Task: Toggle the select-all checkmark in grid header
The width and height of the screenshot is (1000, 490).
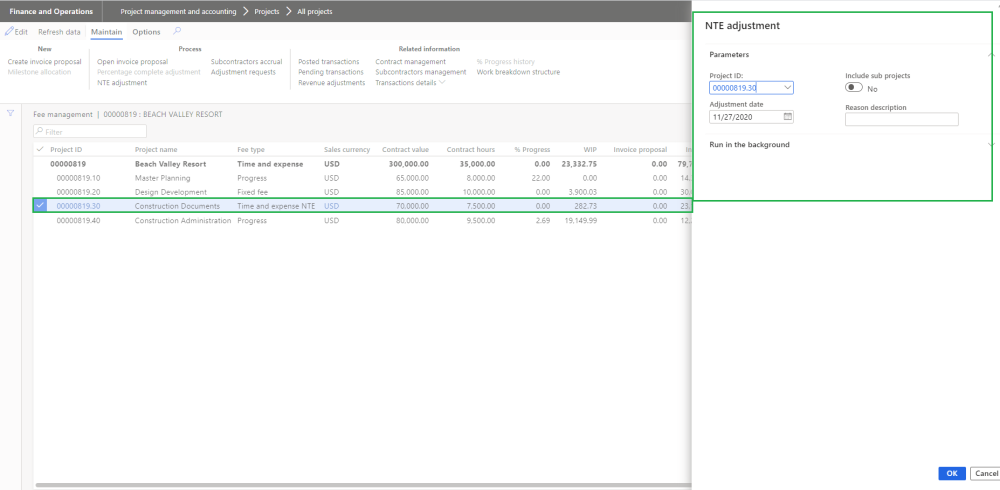Action: pos(40,149)
